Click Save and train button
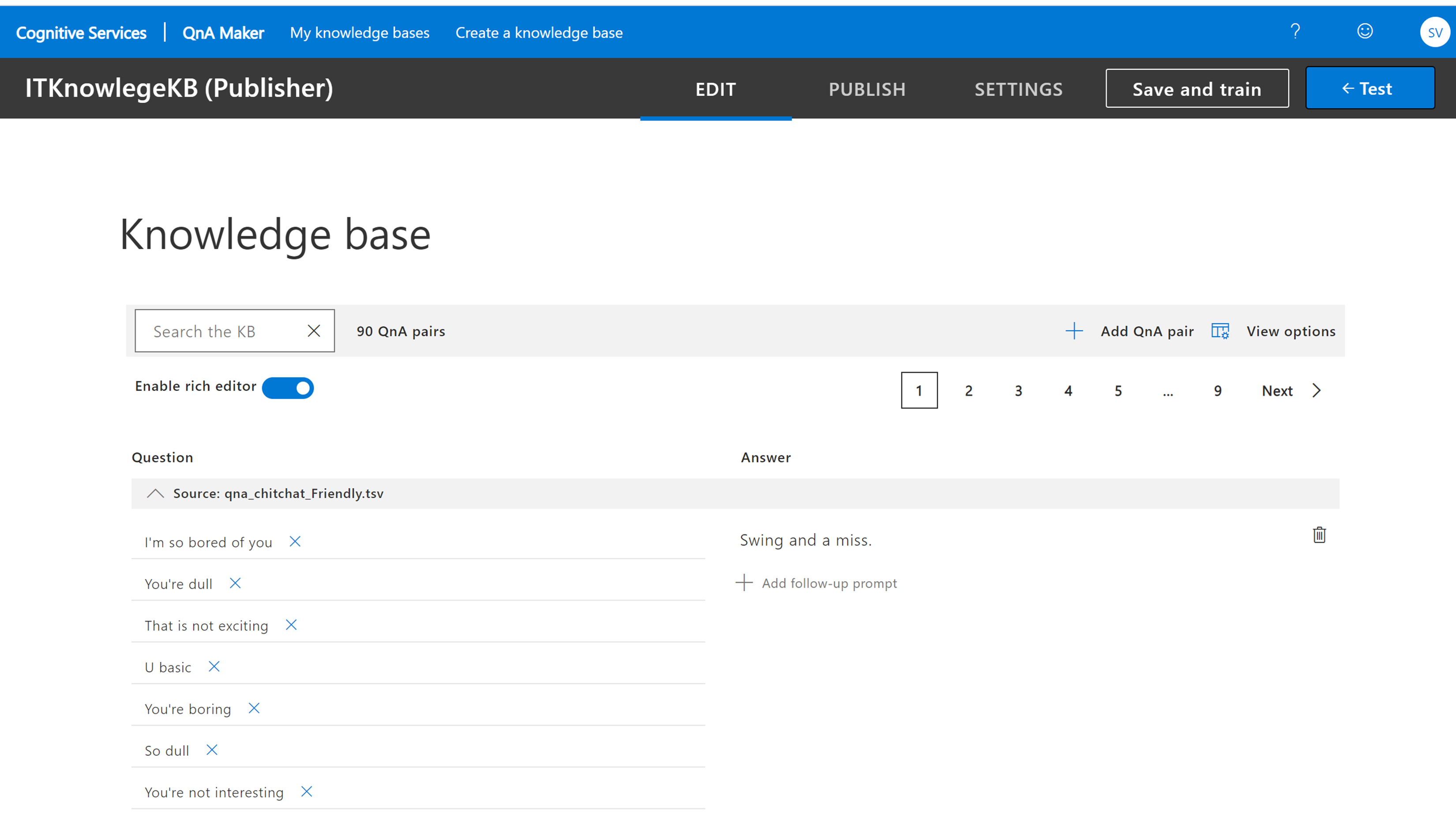Screen dimensions: 1456x826 coord(1197,89)
